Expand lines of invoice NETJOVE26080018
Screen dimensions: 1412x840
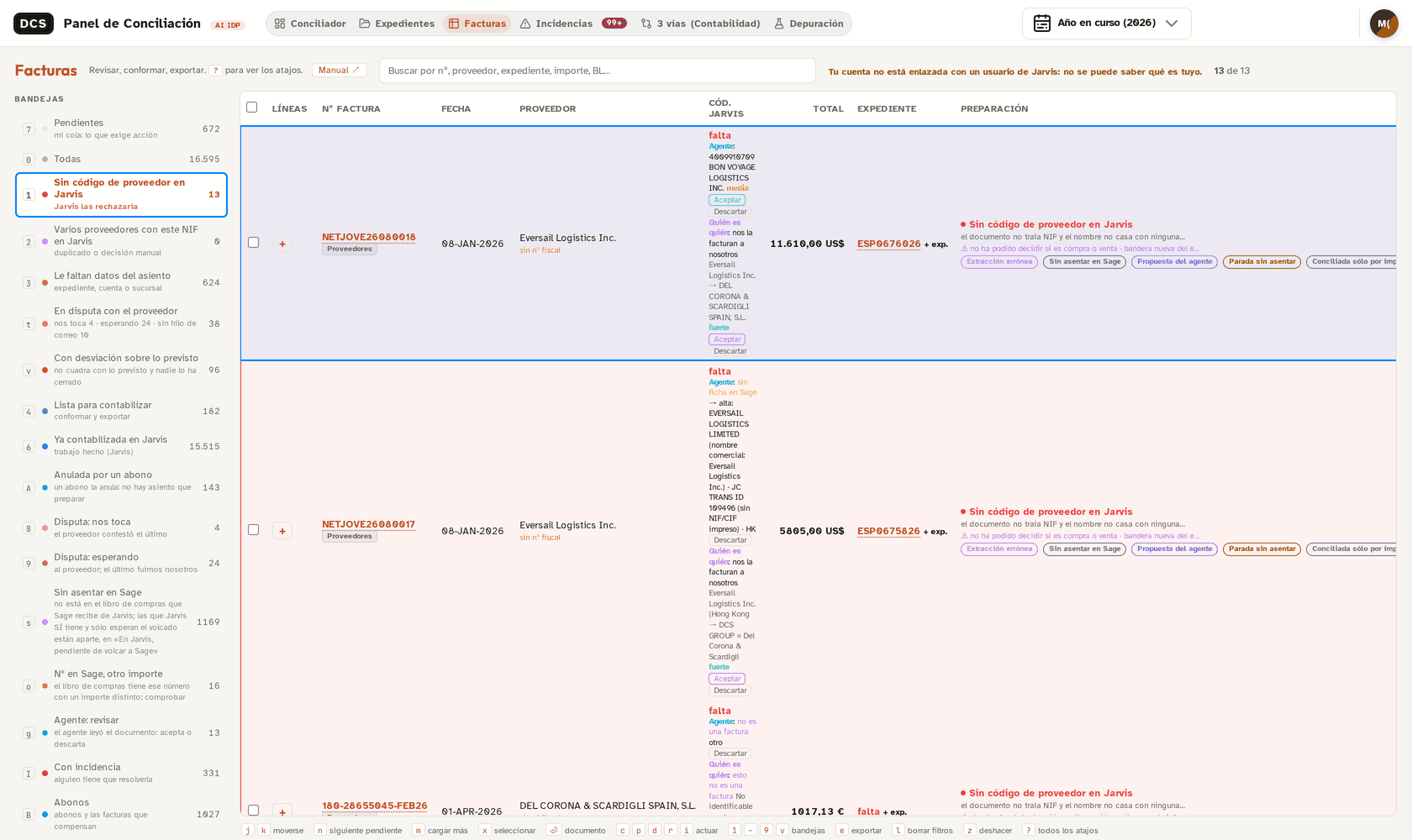(x=282, y=244)
